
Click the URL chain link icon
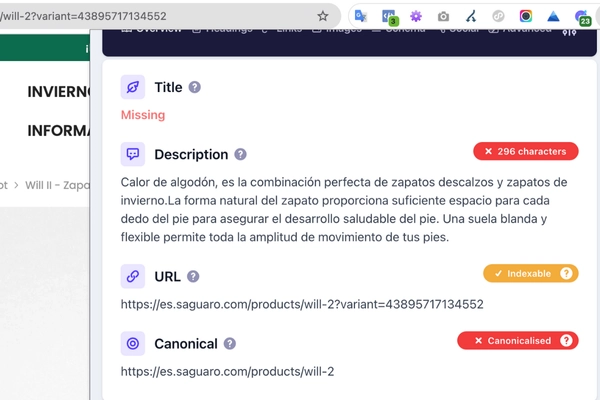(133, 276)
